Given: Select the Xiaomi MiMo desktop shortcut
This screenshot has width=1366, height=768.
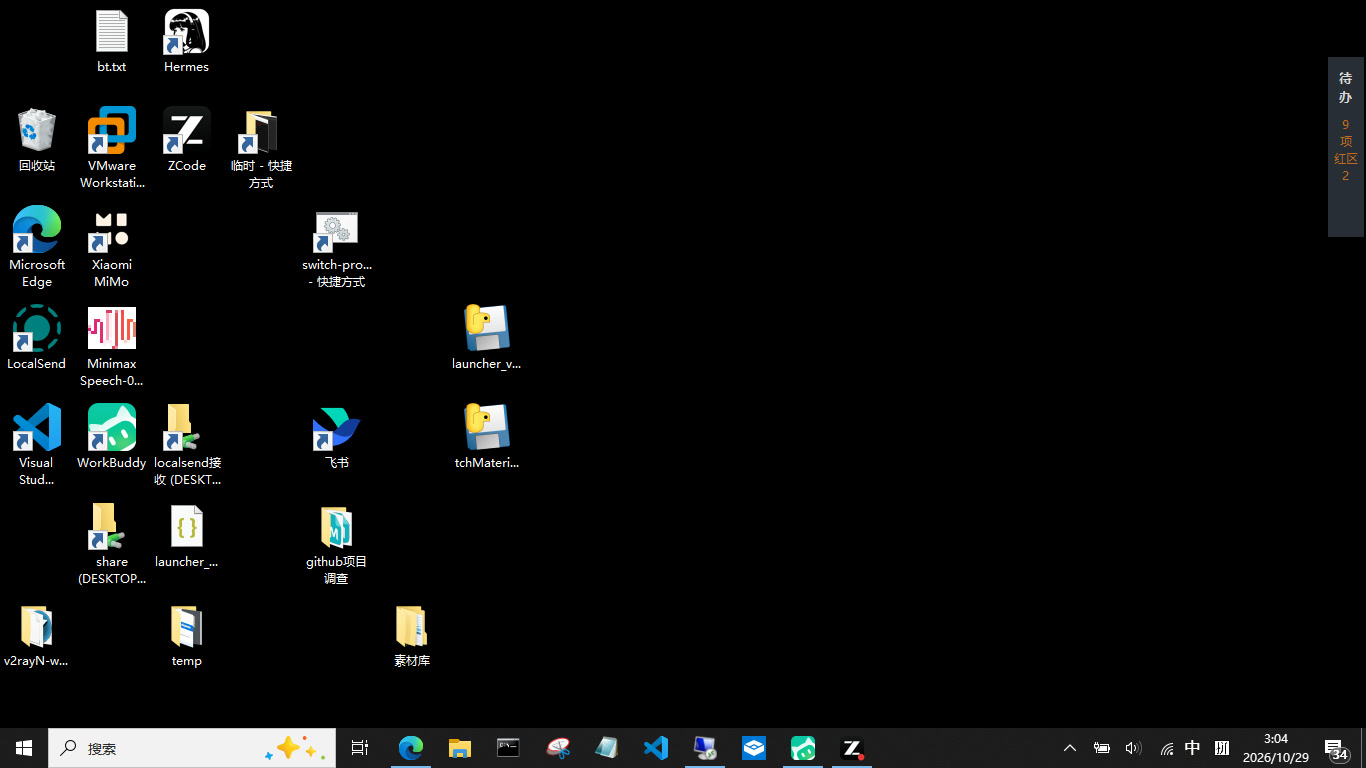Looking at the screenshot, I should 112,247.
